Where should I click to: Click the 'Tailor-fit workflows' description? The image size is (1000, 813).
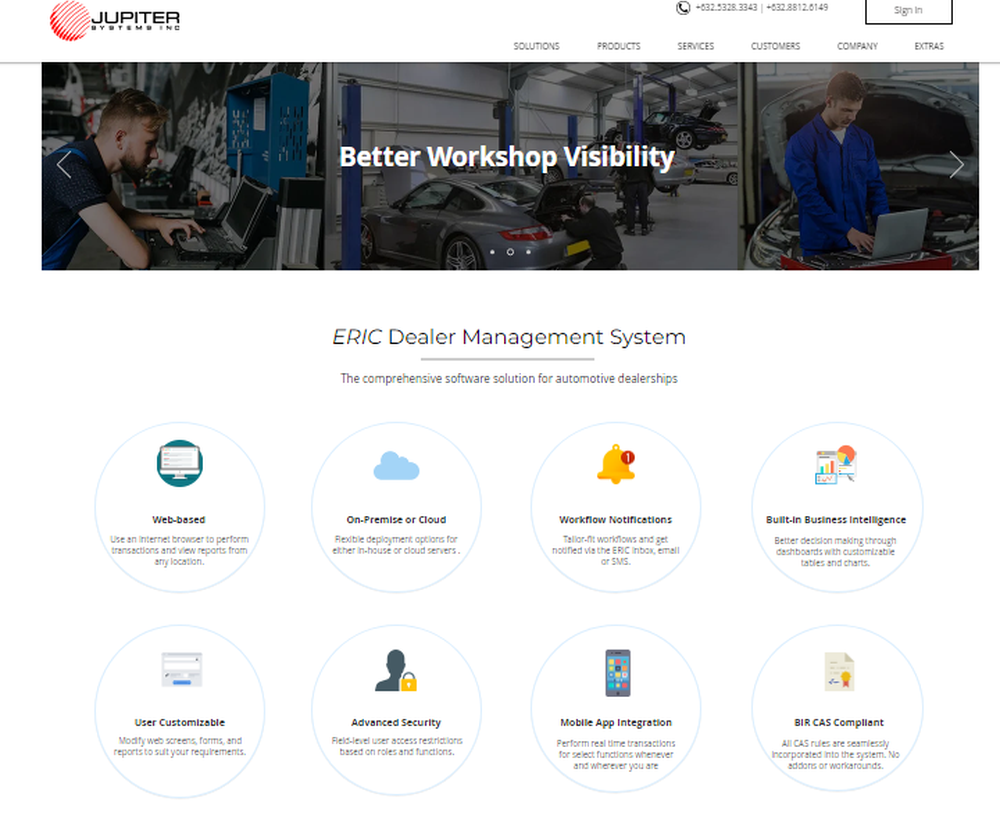615,550
